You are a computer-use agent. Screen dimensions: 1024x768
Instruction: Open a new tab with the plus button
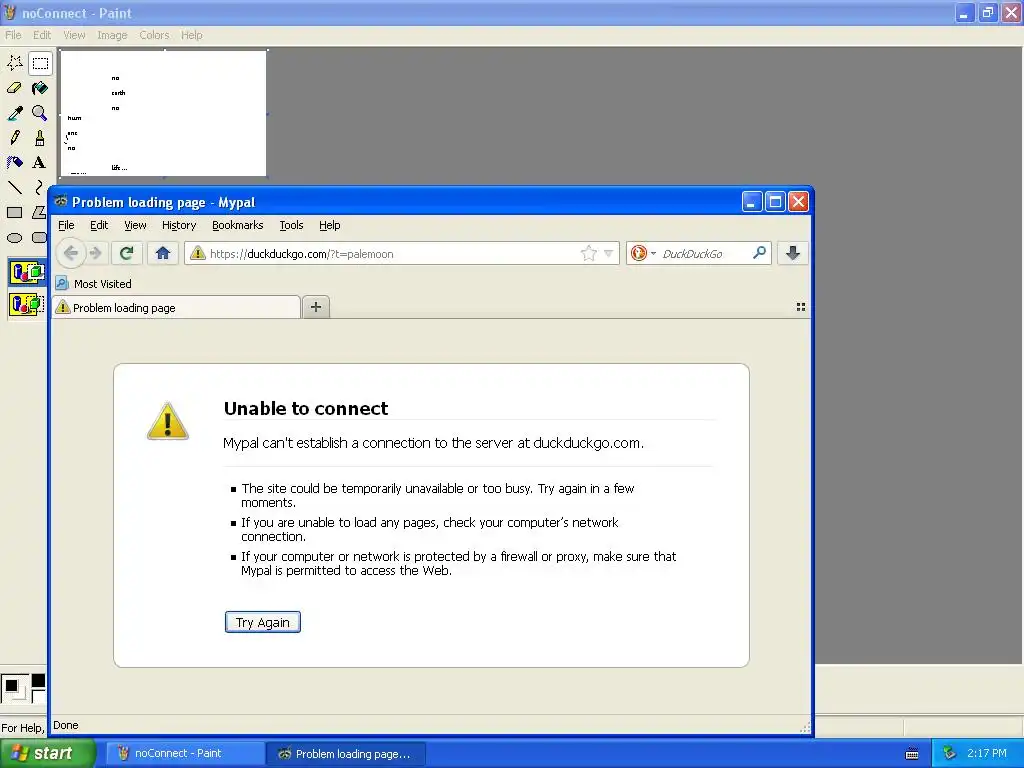tap(315, 307)
